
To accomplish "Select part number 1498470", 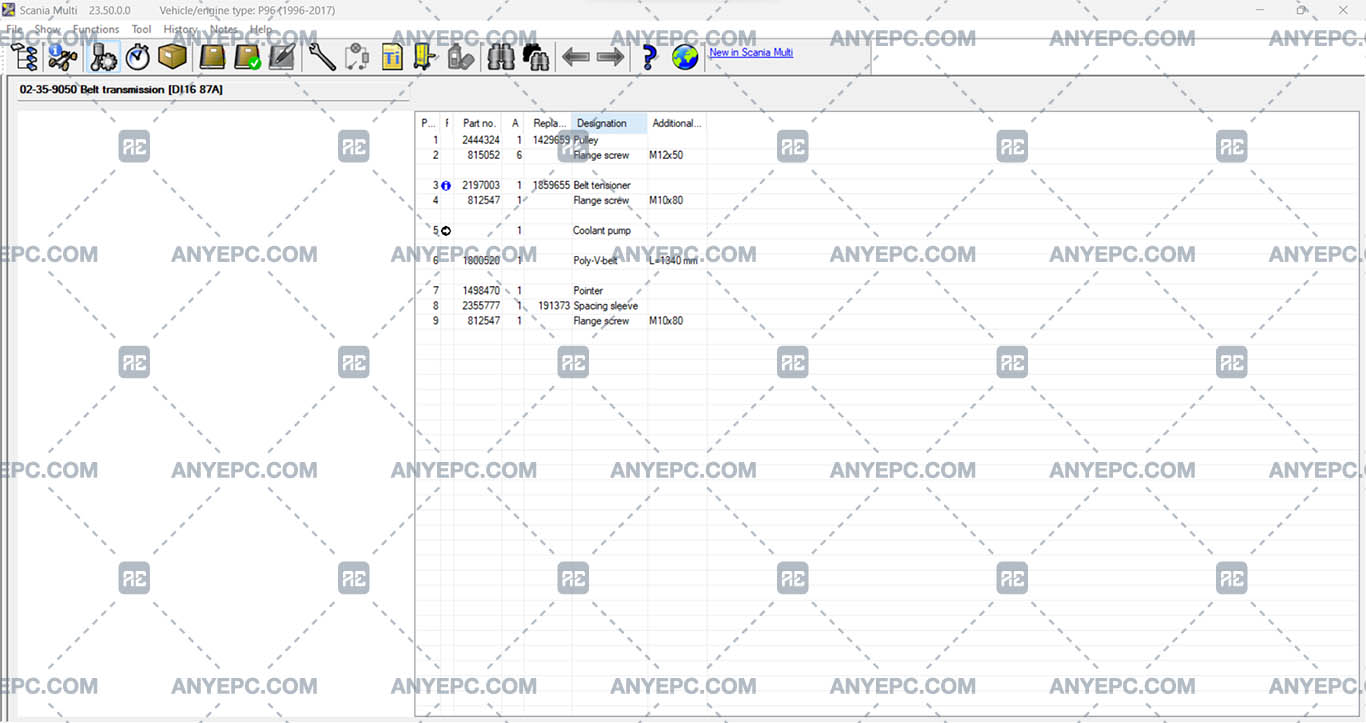I will pyautogui.click(x=481, y=290).
